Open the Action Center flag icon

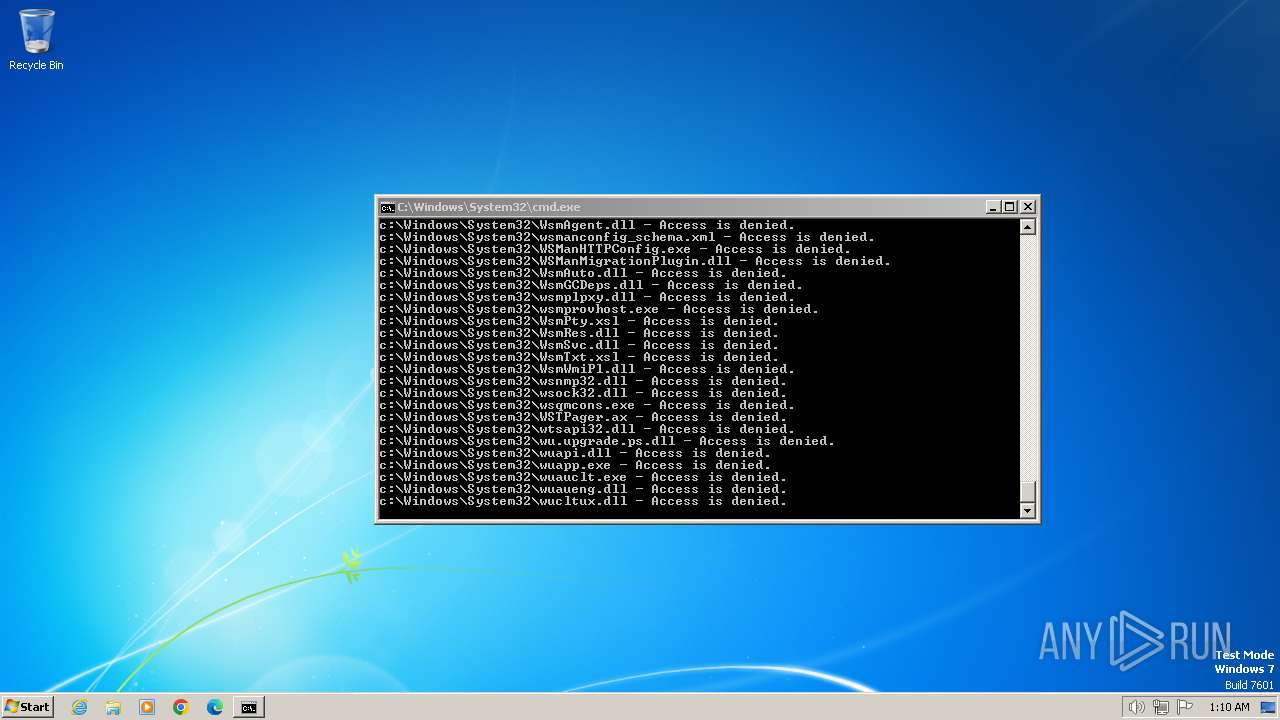pyautogui.click(x=1185, y=707)
